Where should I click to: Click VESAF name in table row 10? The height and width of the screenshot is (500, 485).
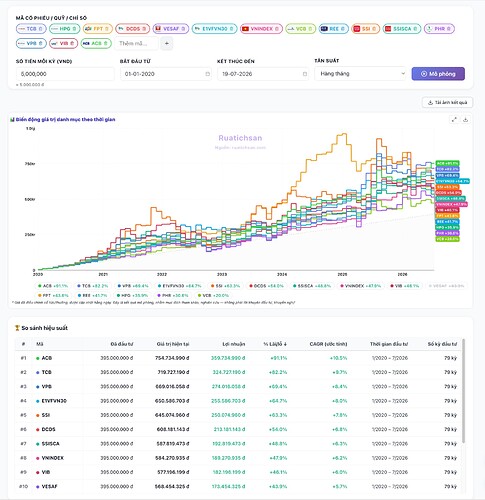[x=49, y=487]
